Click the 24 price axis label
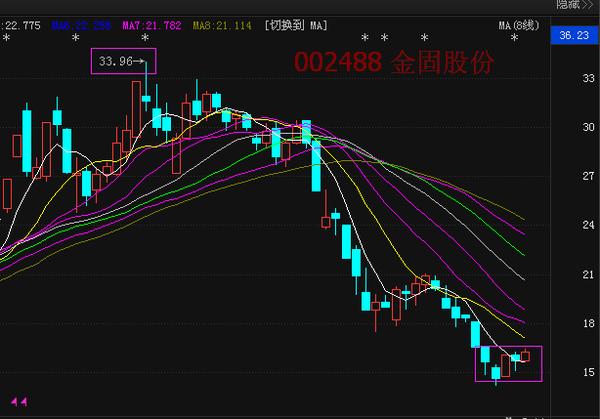Viewport: 600px width, 419px height. click(589, 225)
